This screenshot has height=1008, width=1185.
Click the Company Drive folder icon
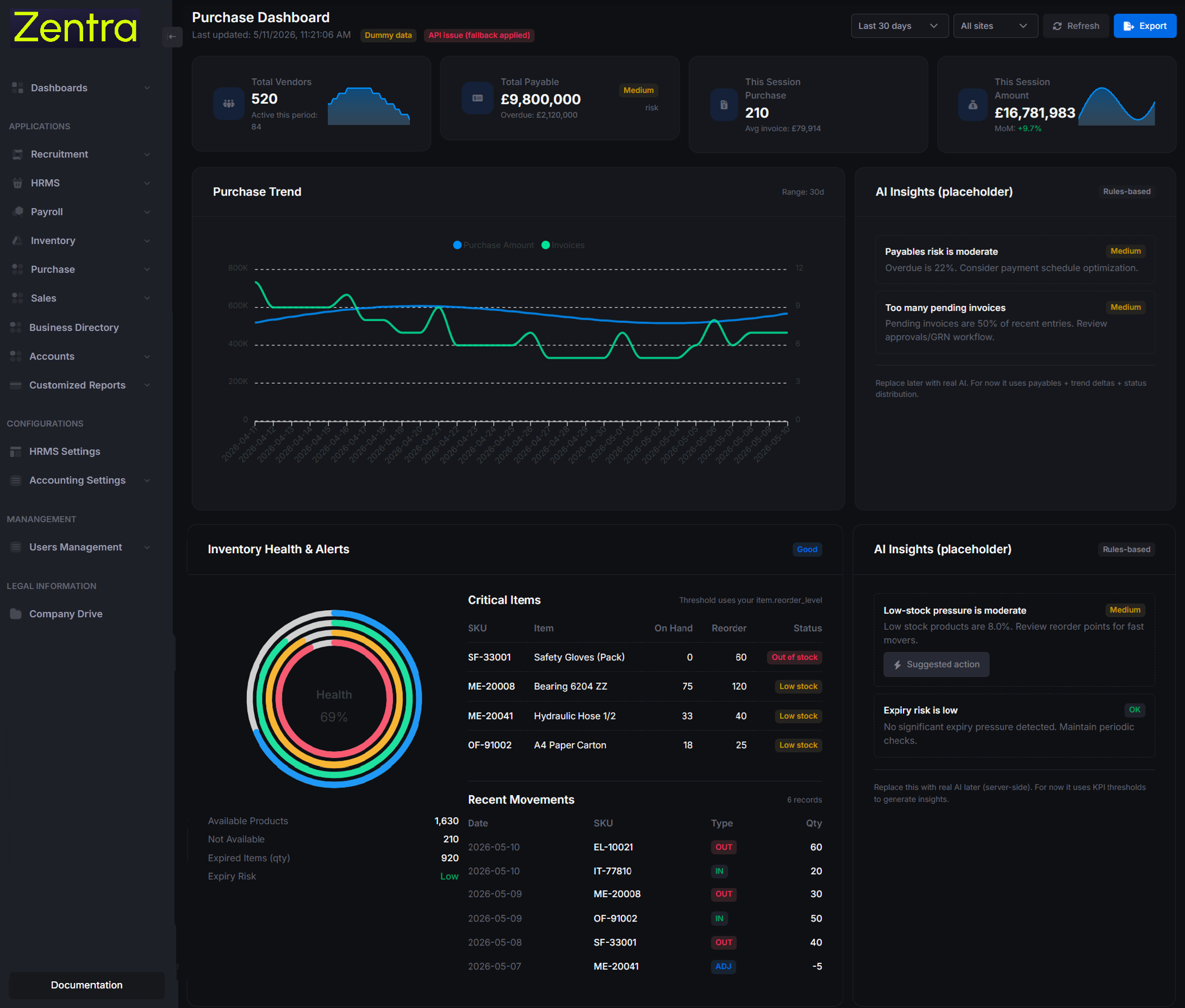click(x=16, y=613)
